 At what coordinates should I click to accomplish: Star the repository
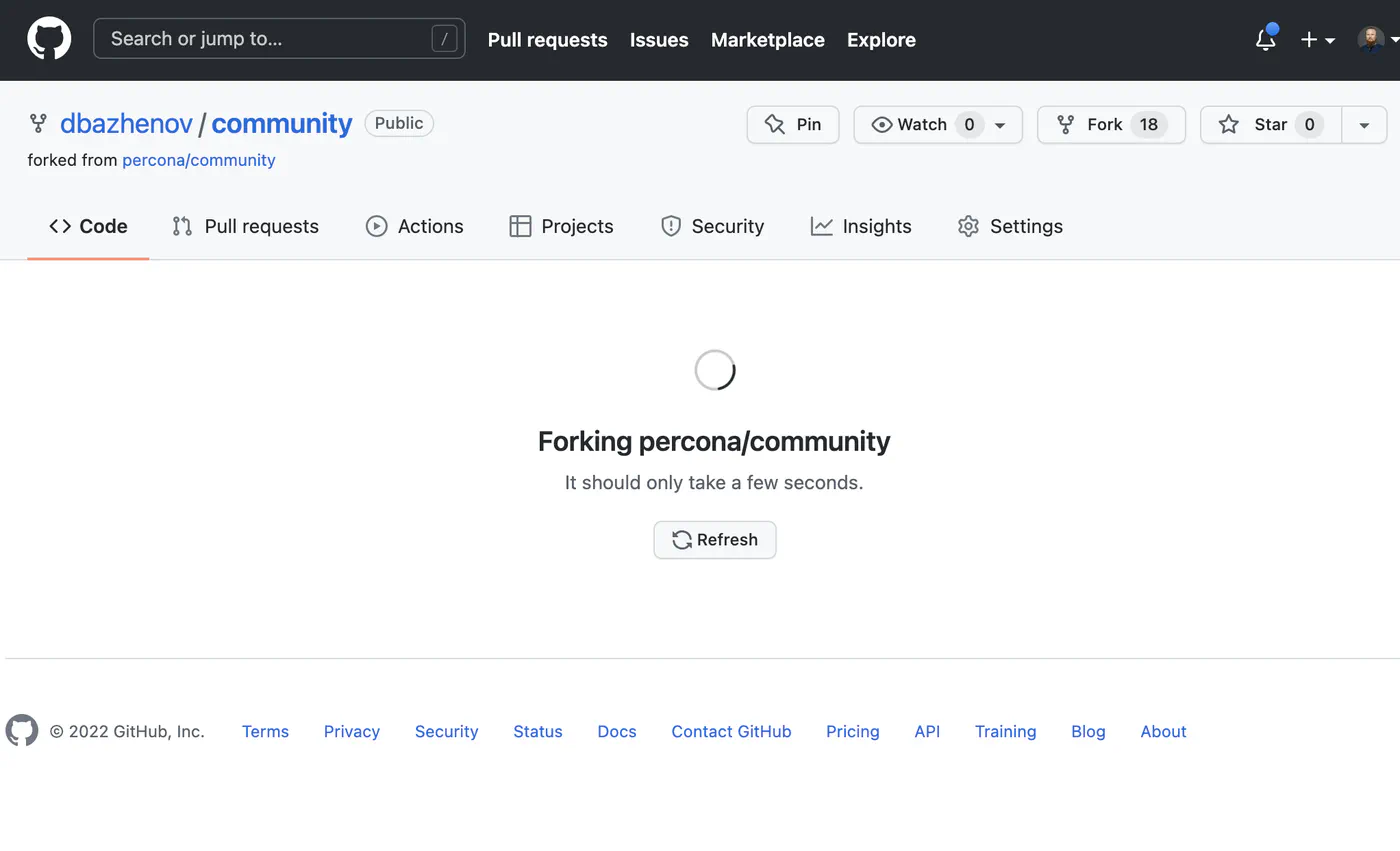(1270, 125)
